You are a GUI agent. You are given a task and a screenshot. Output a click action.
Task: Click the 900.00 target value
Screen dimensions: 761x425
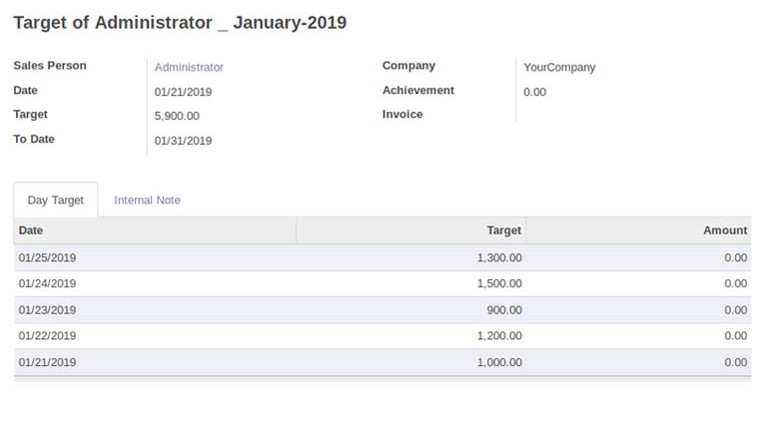coord(504,310)
